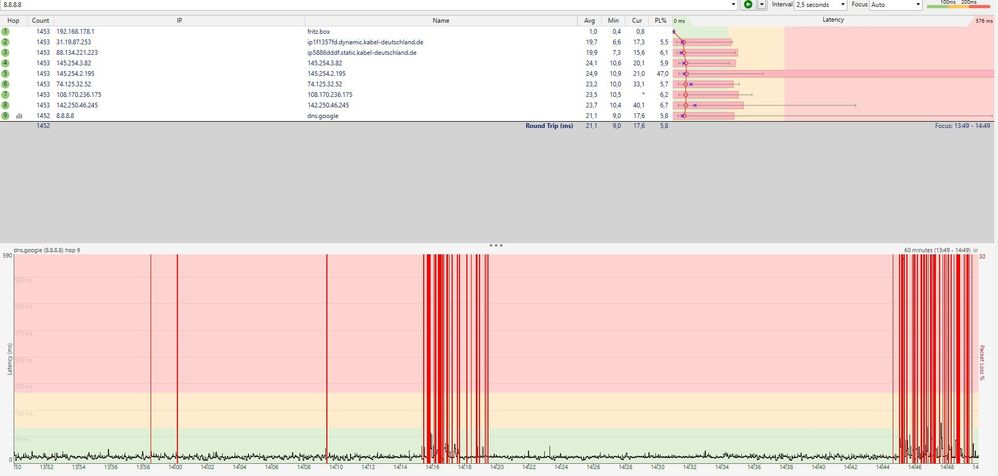
Task: Open the Focus Auto dropdown
Action: (896, 4)
